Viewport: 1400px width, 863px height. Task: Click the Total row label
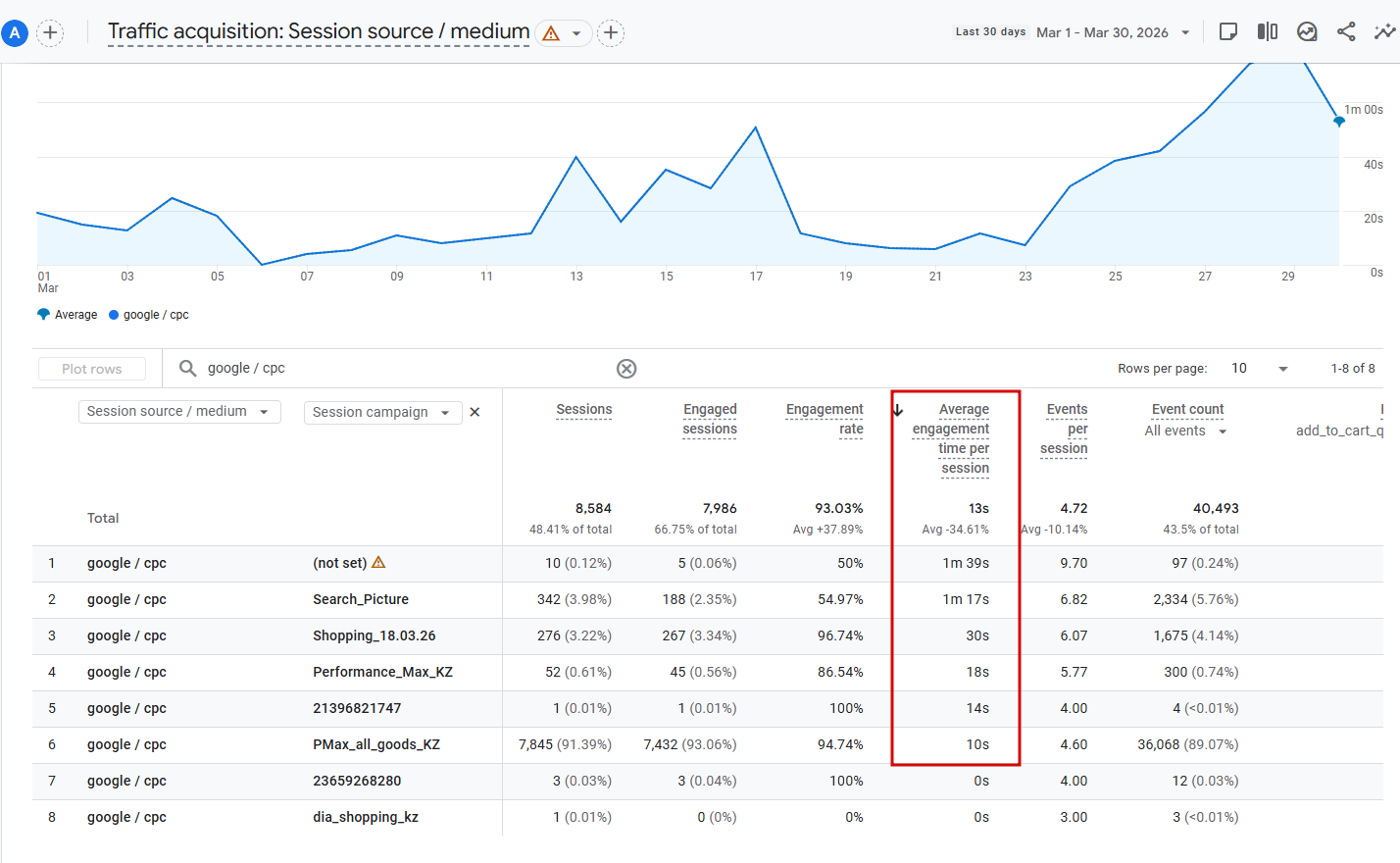click(x=103, y=519)
